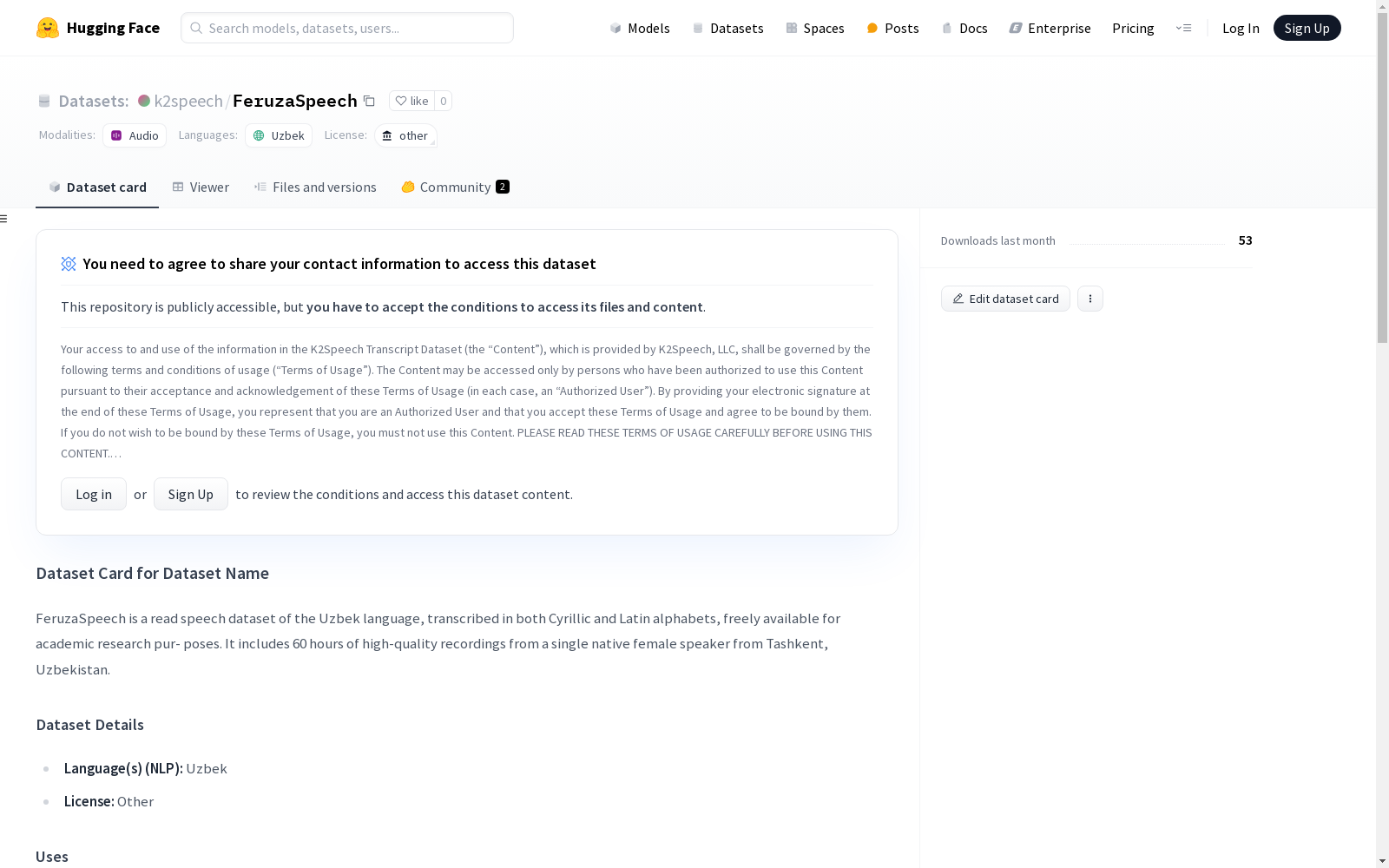Click the dark Sign Up button in the header
Viewport: 1389px width, 868px height.
tap(1307, 28)
